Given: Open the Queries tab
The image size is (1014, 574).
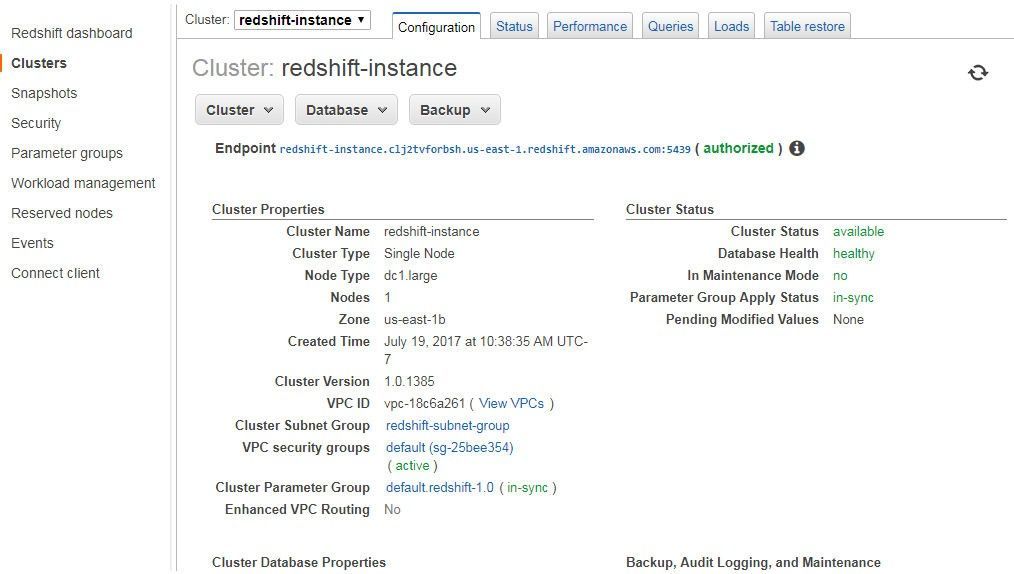Looking at the screenshot, I should [x=671, y=26].
